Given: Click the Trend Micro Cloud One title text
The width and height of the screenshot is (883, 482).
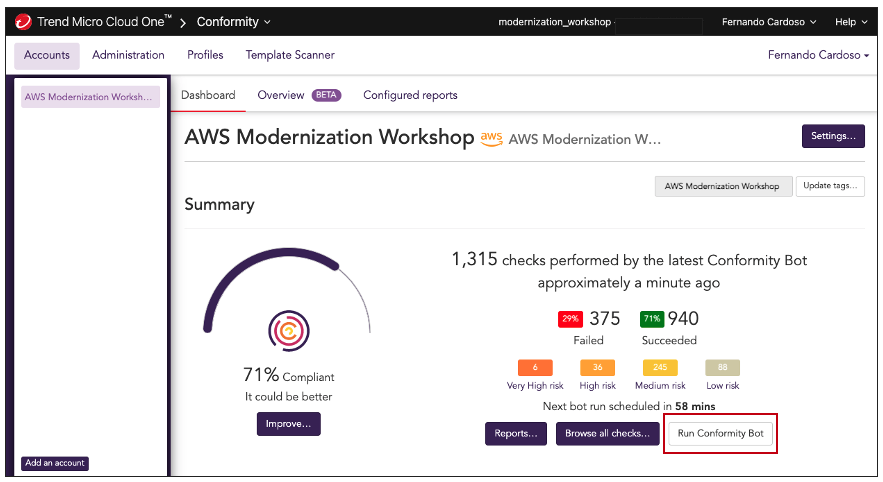Looking at the screenshot, I should coord(104,22).
